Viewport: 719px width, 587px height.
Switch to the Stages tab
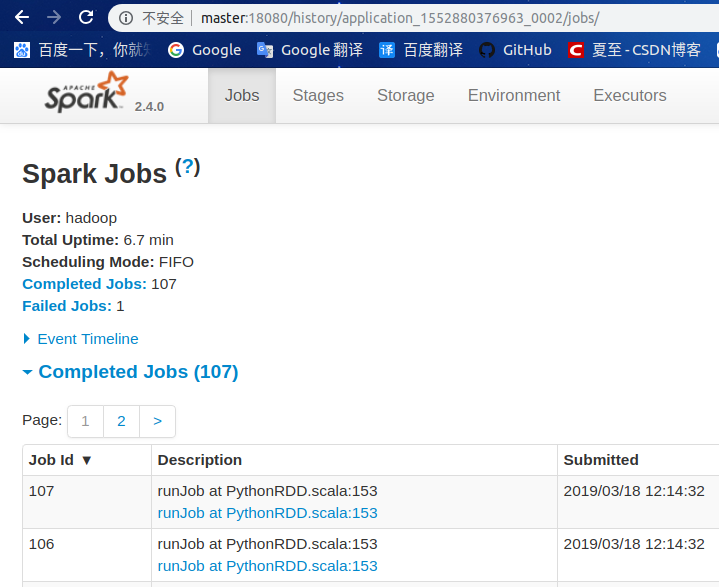tap(318, 95)
